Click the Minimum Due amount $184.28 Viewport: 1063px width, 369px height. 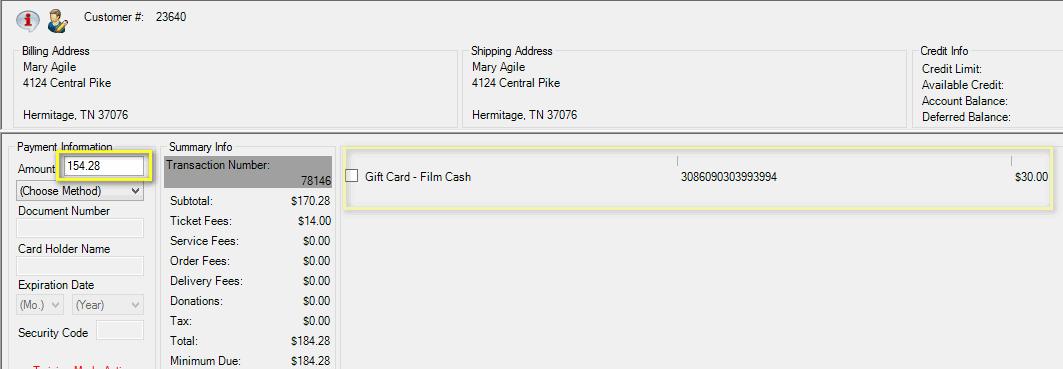310,360
